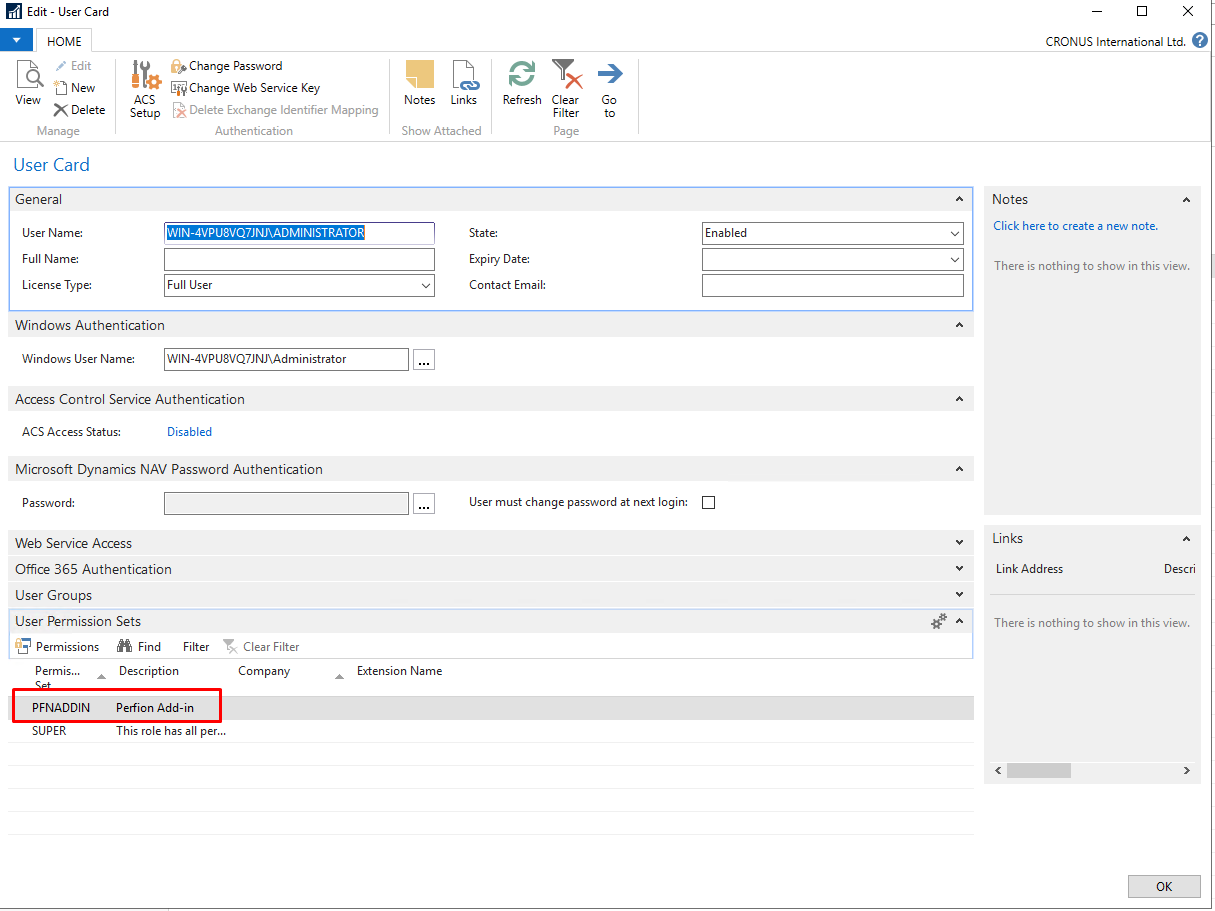
Task: Select the PFNADDIN permission set cell
Action: coord(61,708)
